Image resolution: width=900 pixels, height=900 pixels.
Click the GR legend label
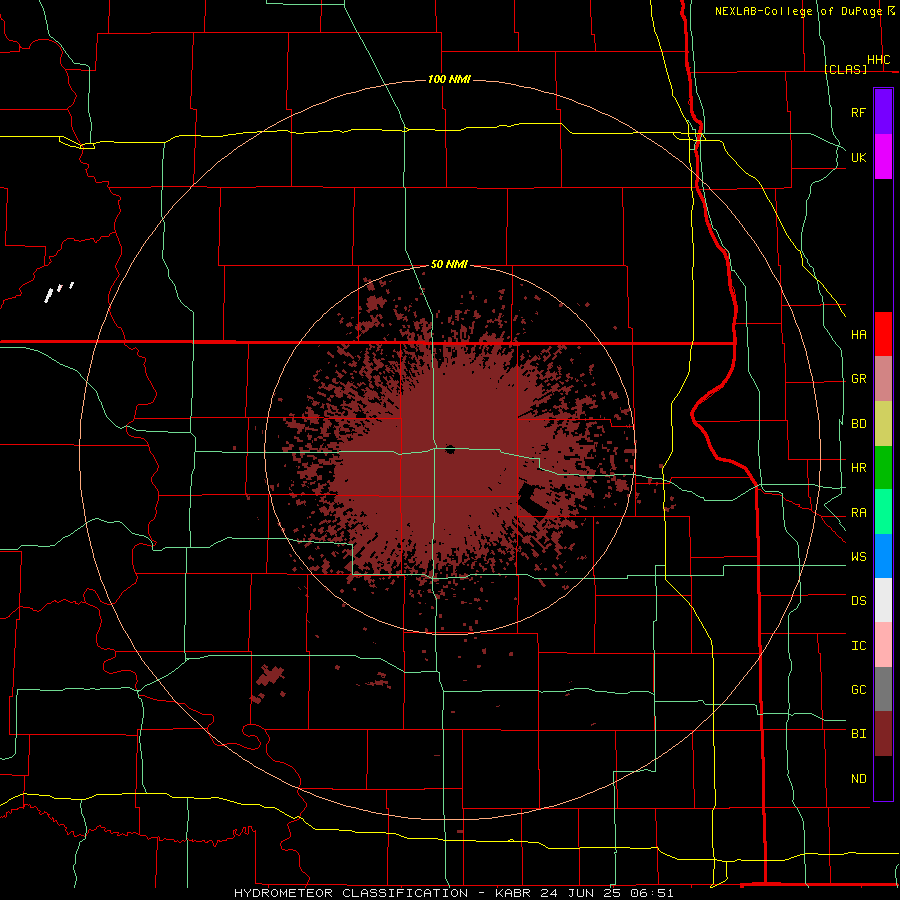(x=858, y=379)
